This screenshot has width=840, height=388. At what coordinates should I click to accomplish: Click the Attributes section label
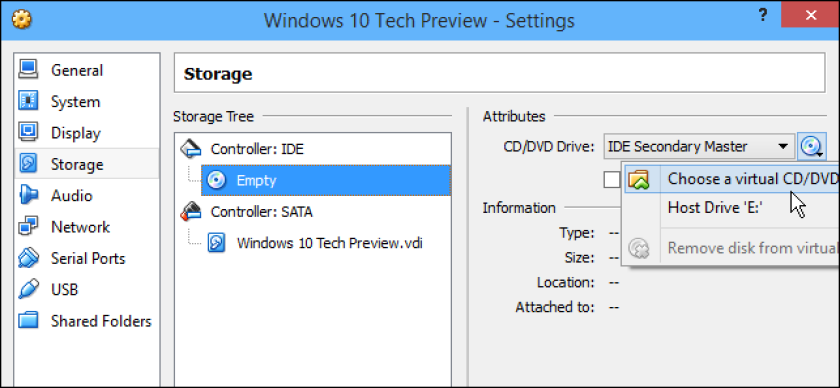click(514, 116)
